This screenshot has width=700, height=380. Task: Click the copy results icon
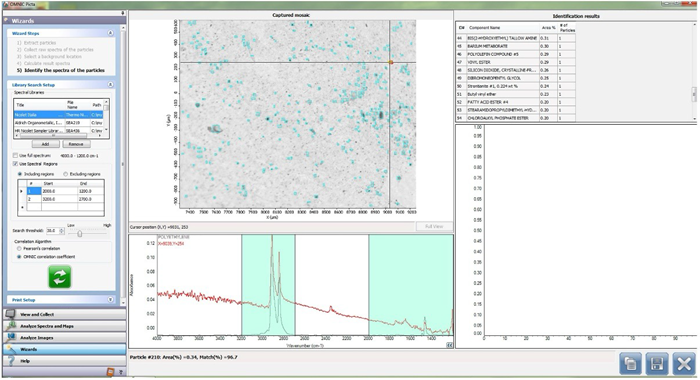(630, 363)
